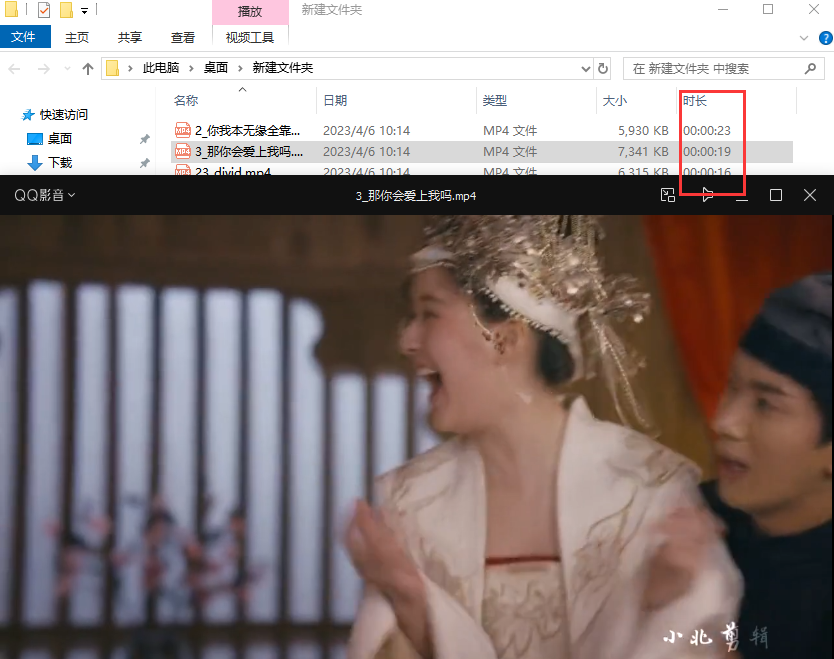
Task: Click the folder icon at the title bar's left edge
Action: [12, 10]
